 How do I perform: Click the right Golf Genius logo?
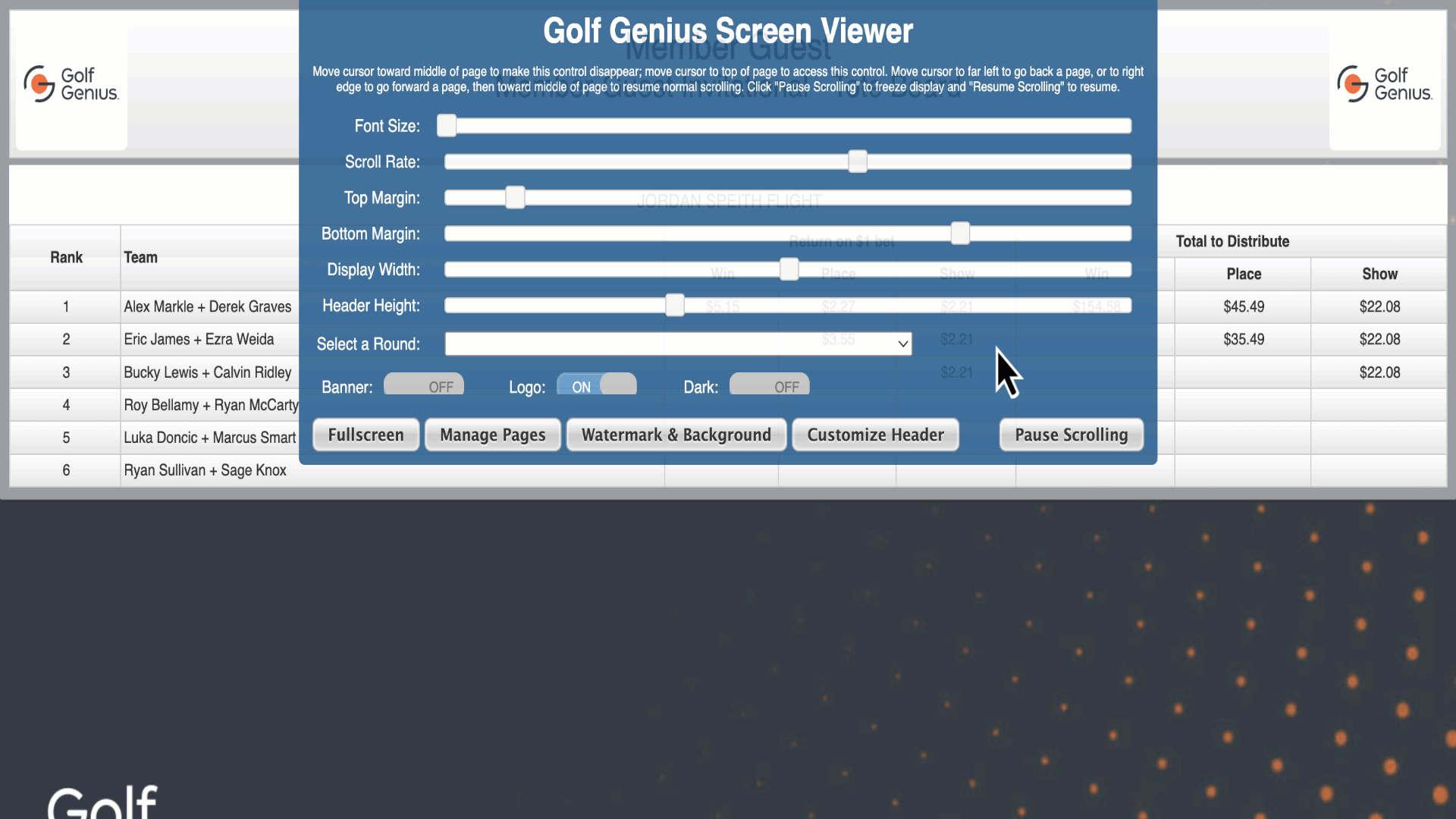[x=1385, y=83]
